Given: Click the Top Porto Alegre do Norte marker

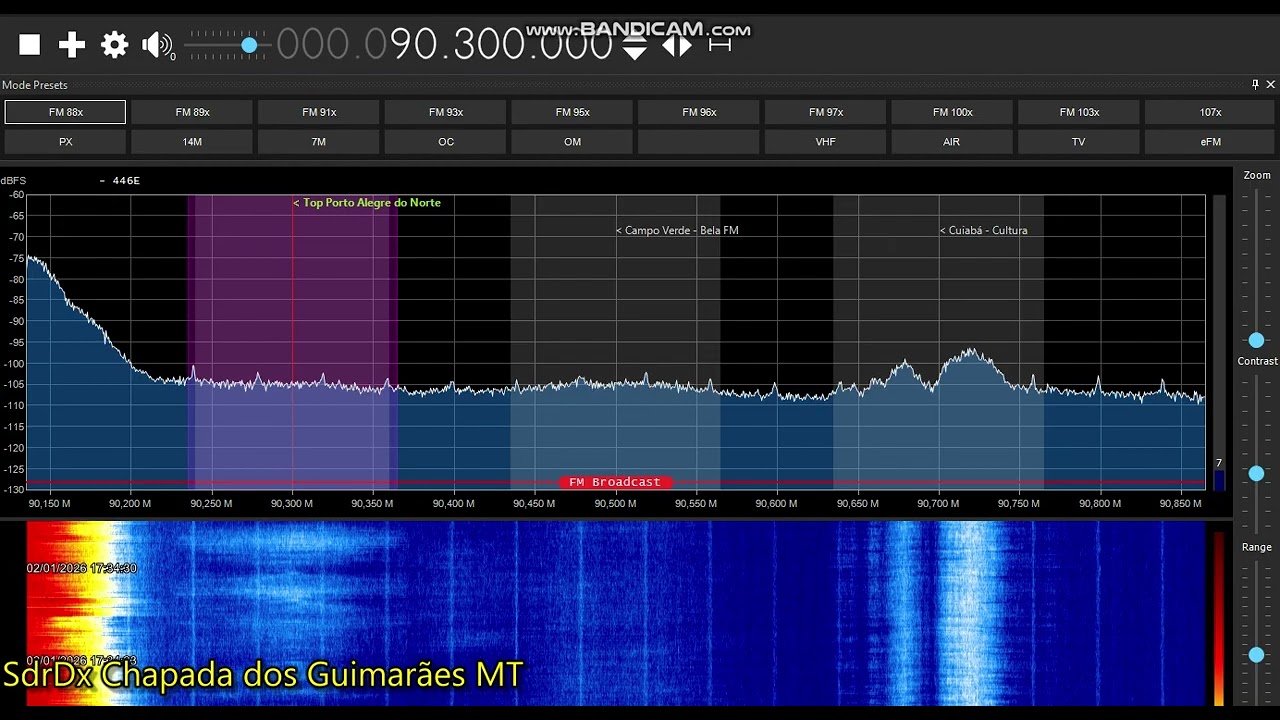Looking at the screenshot, I should [367, 203].
